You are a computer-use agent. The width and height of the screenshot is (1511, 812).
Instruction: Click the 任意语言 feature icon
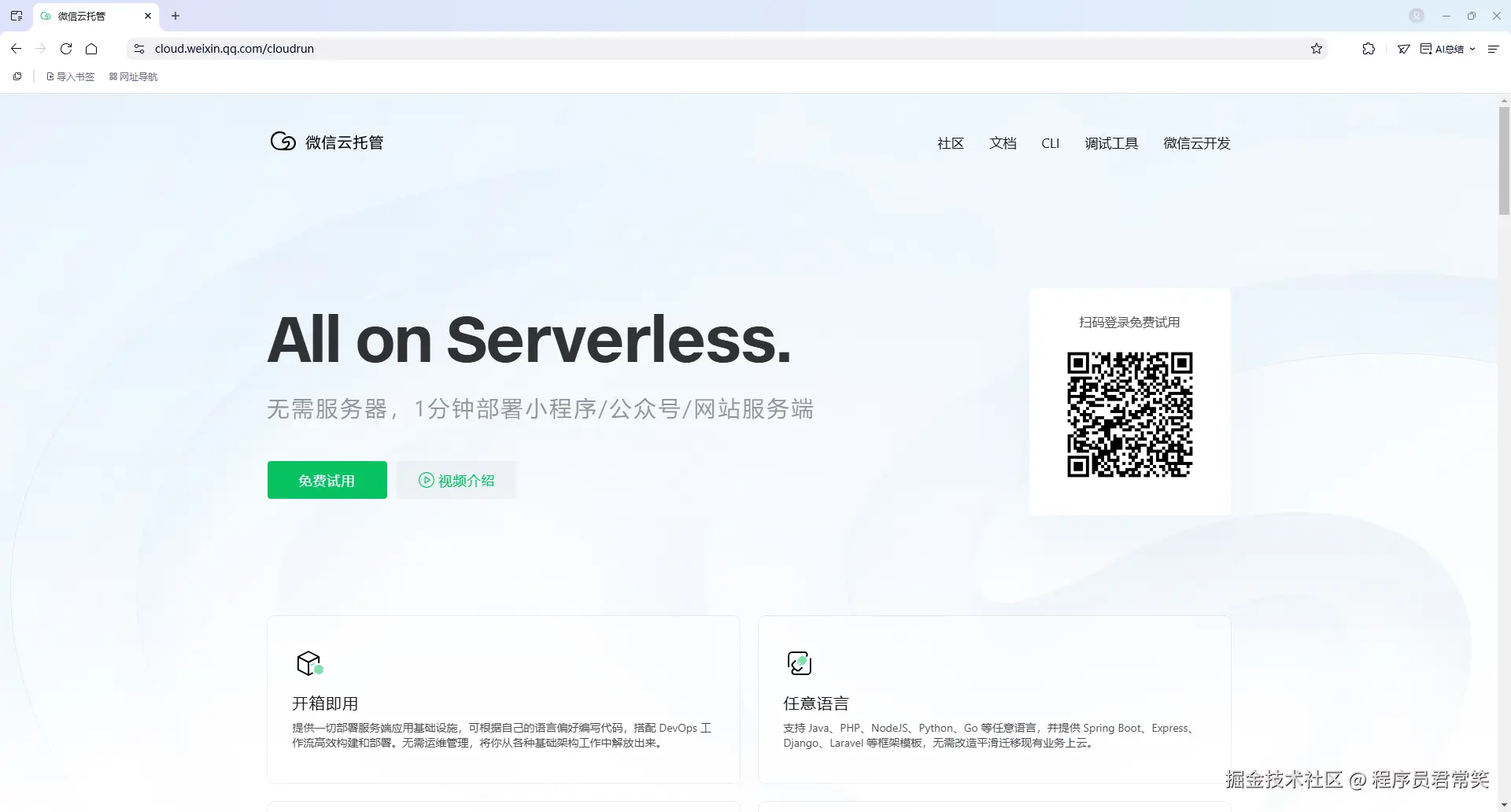click(x=800, y=663)
